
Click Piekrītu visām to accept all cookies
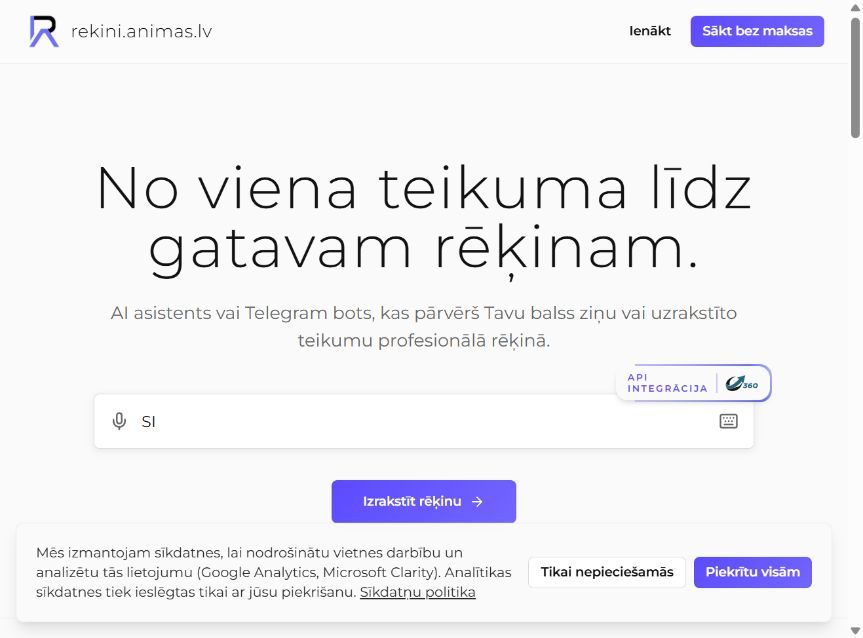pos(752,572)
